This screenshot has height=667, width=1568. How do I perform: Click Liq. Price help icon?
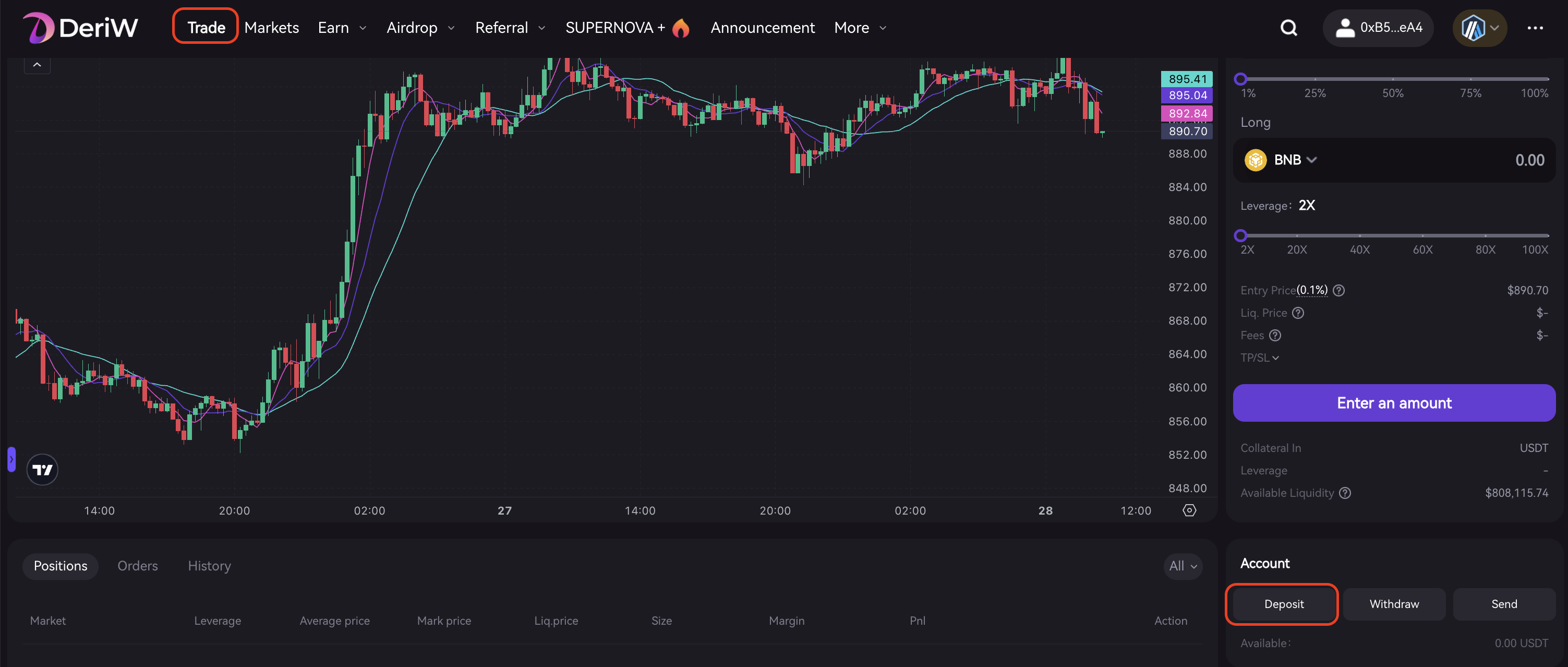[x=1298, y=313]
